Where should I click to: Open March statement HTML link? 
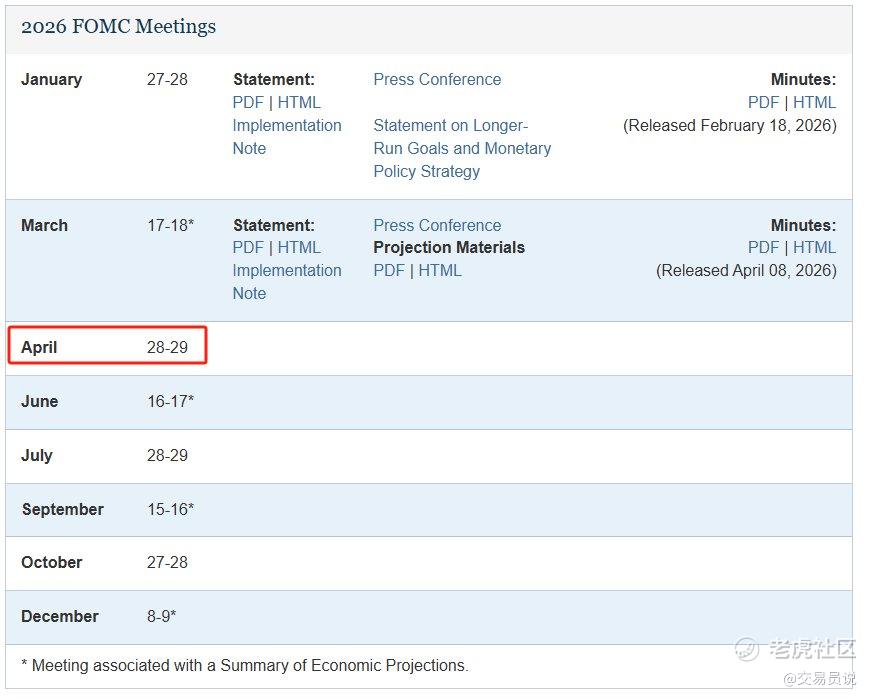tap(299, 247)
